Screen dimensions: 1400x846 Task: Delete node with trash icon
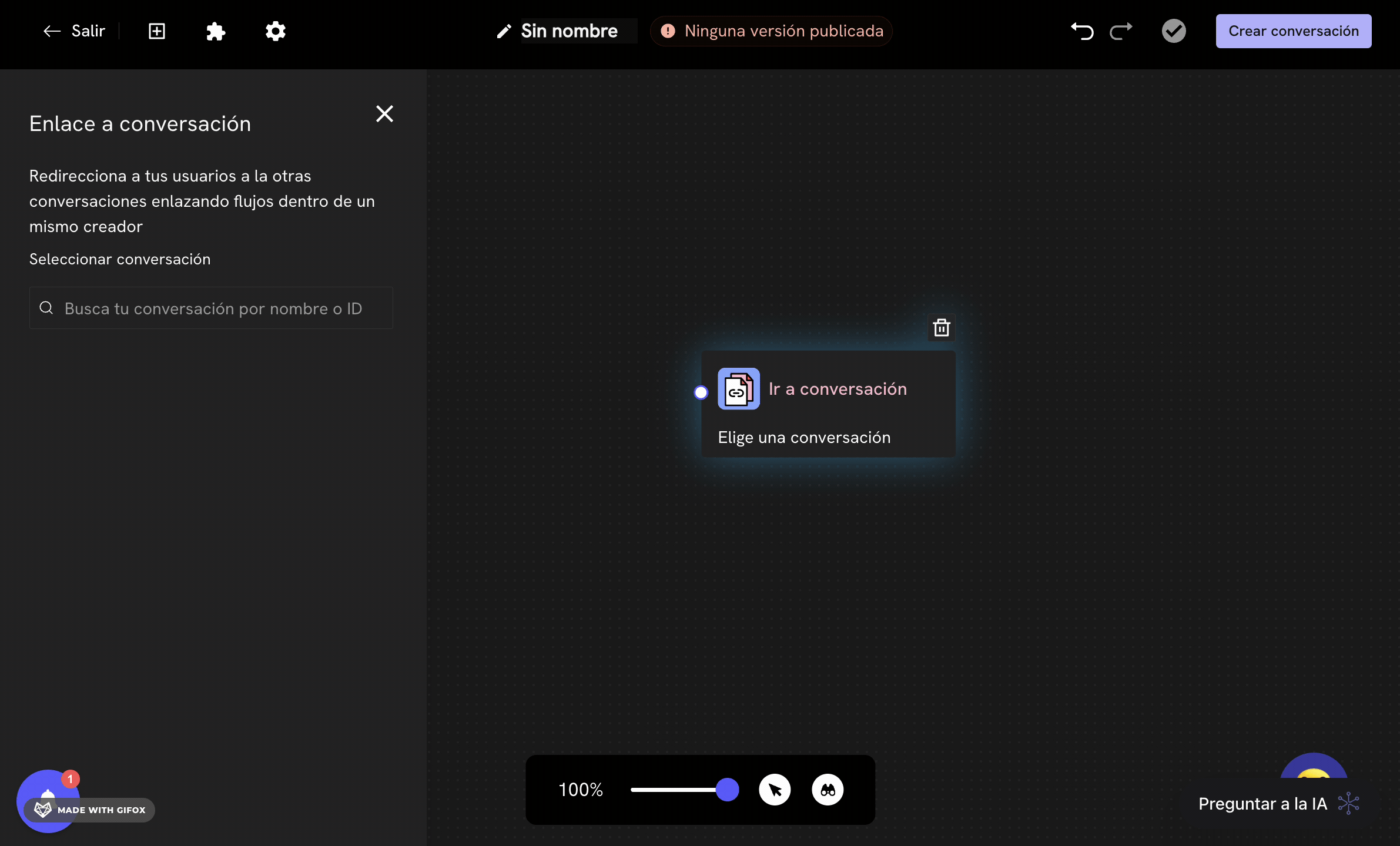942,328
